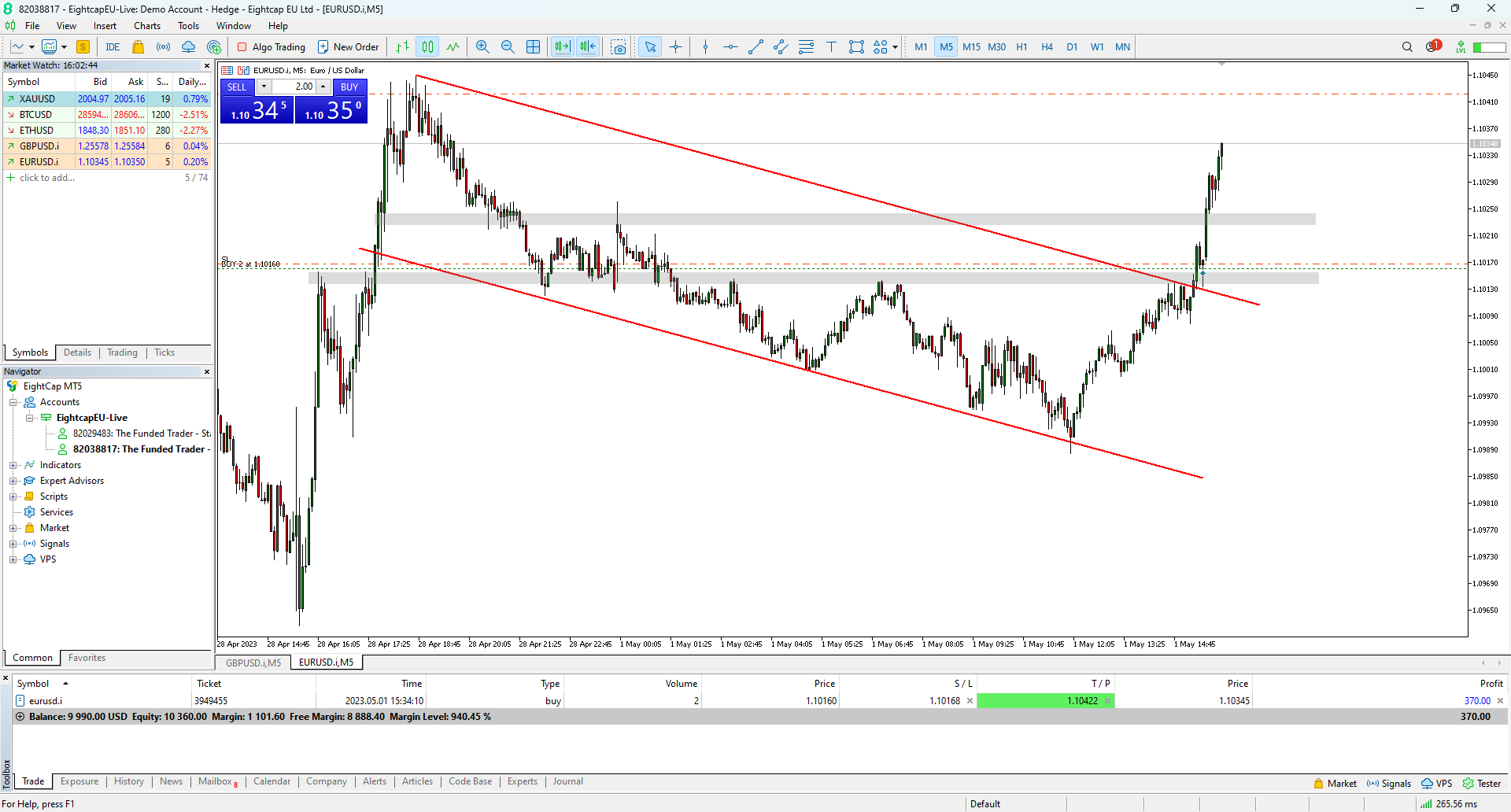Launch the IDE MetaEditor
1511x812 pixels.
pyautogui.click(x=113, y=47)
